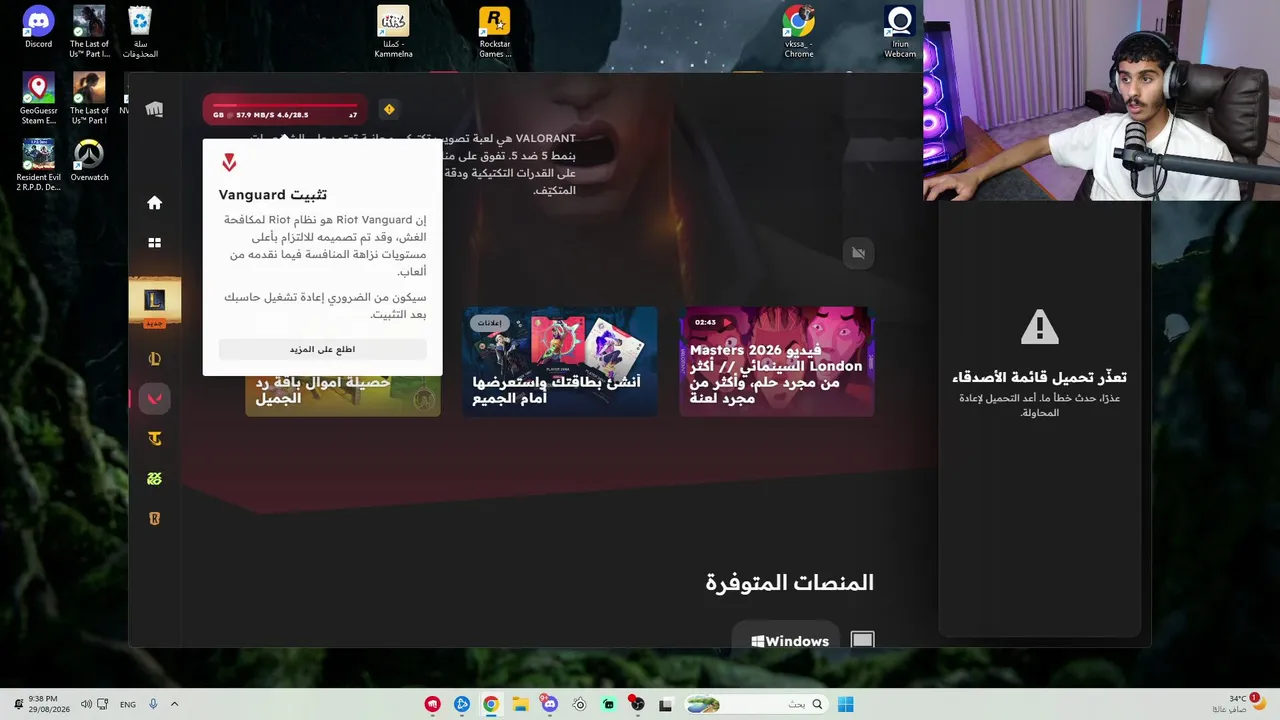
Task: Open the Windows Start menu
Action: click(846, 705)
